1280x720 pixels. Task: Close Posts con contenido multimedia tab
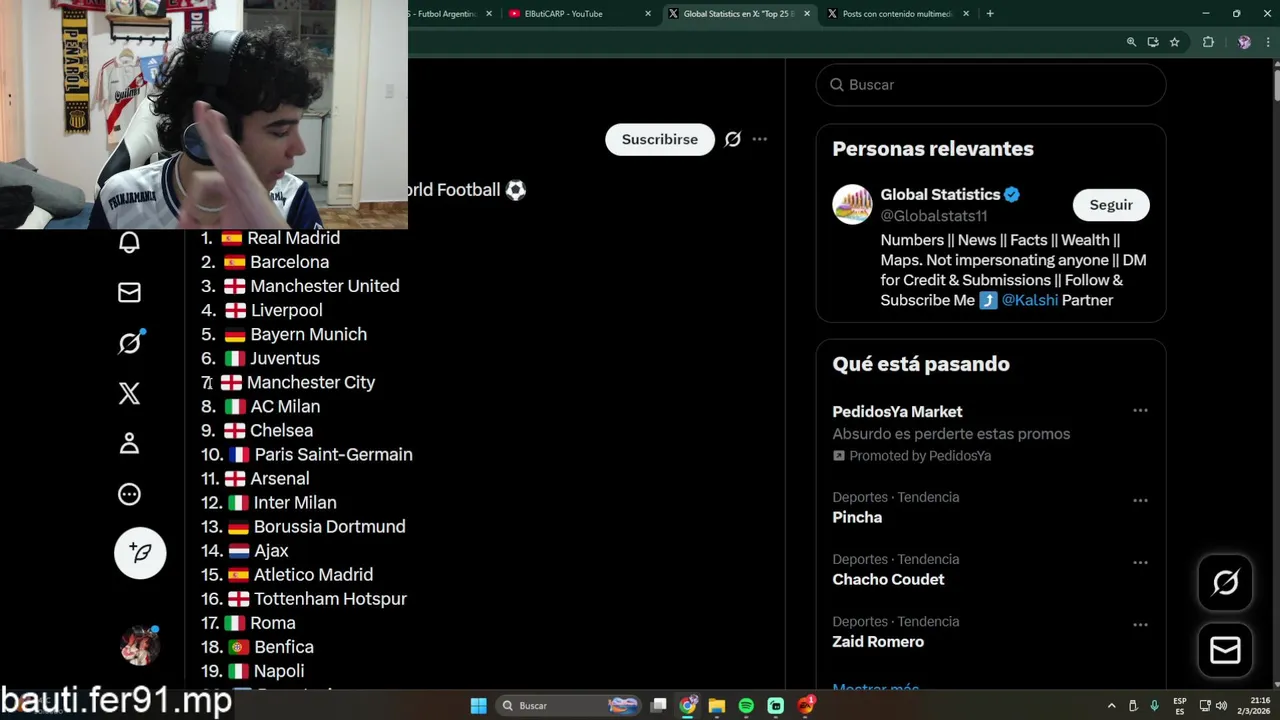(x=966, y=14)
